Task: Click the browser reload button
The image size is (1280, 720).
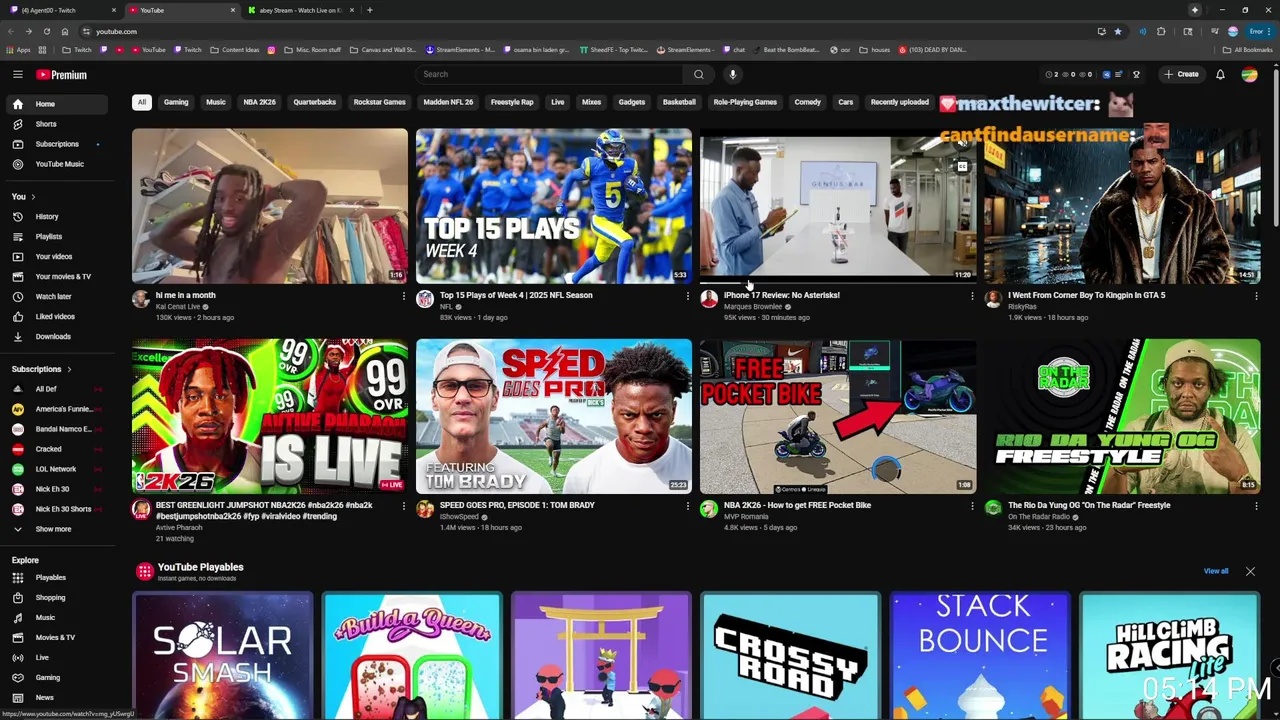Action: coord(46,31)
